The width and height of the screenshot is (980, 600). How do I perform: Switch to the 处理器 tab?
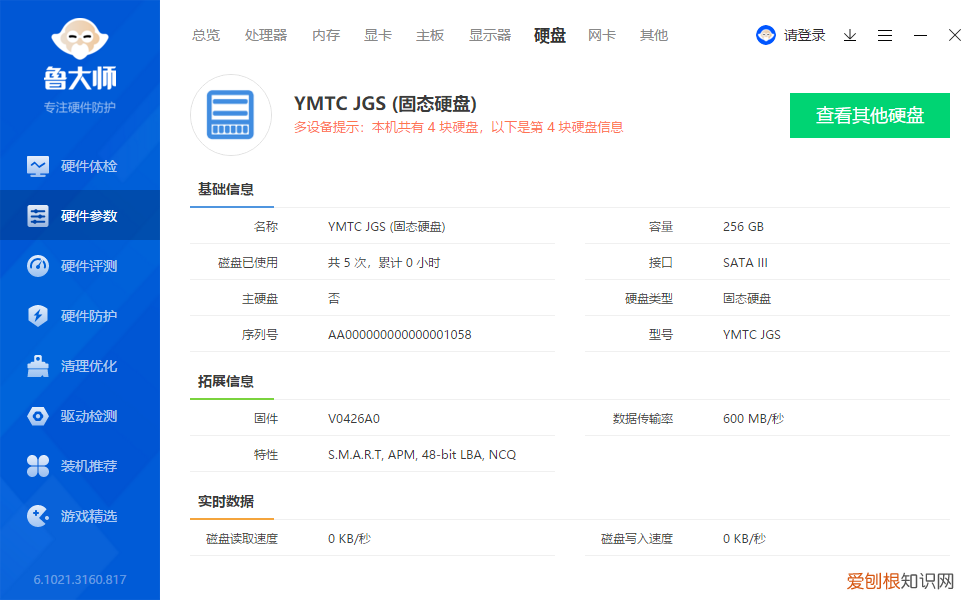pyautogui.click(x=265, y=35)
